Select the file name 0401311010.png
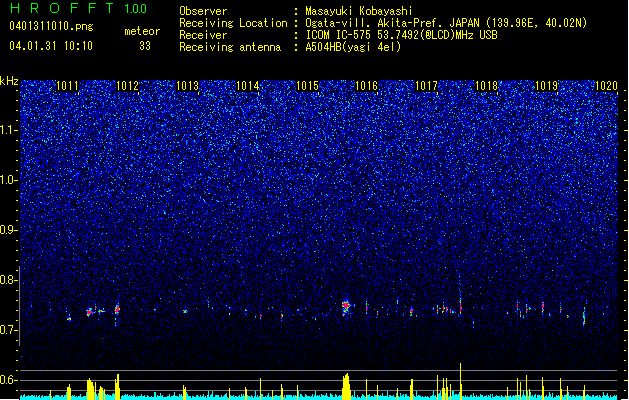629x400 pixels. pos(51,26)
